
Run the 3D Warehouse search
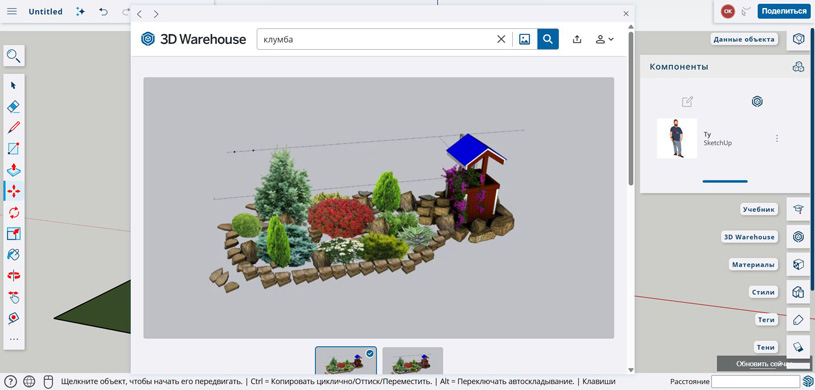click(548, 39)
